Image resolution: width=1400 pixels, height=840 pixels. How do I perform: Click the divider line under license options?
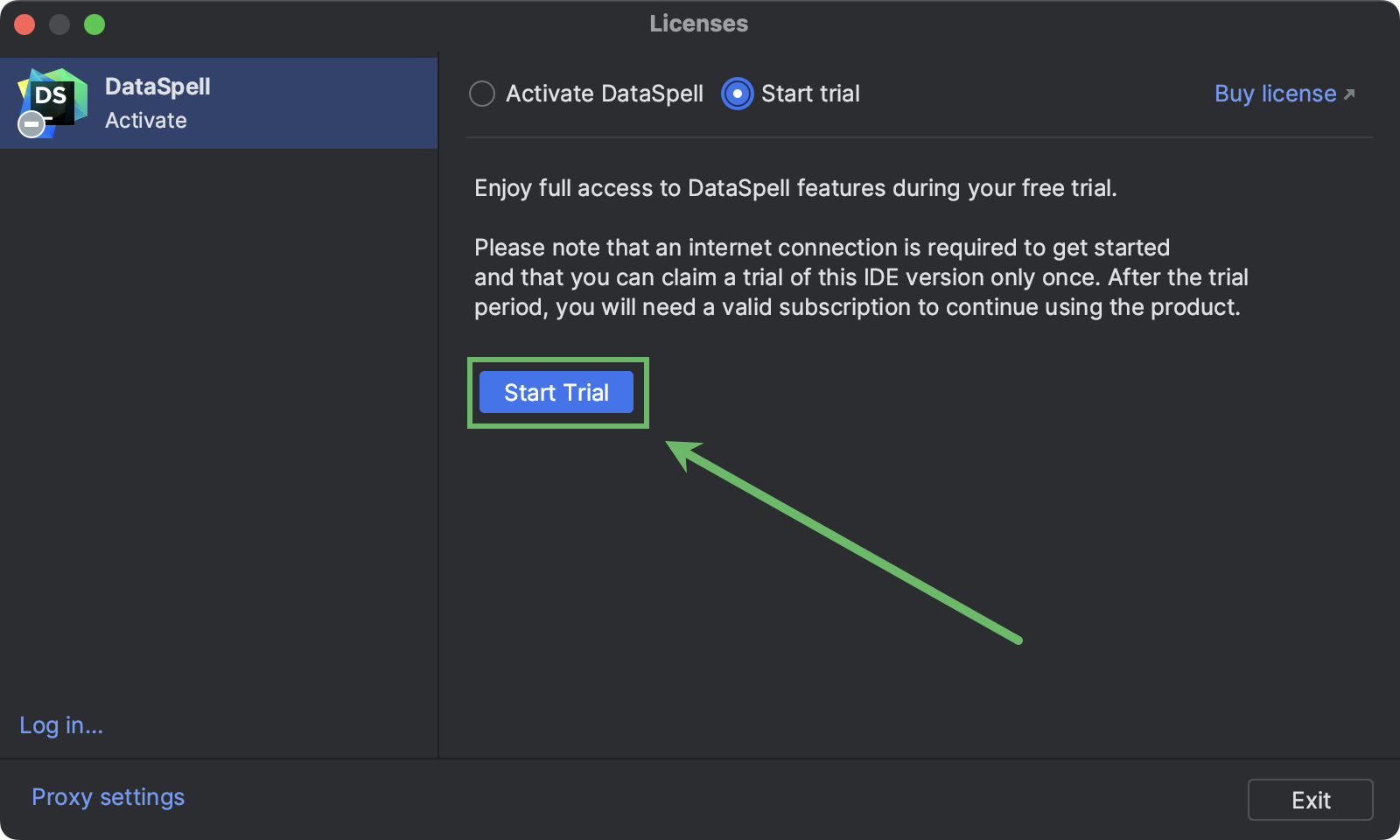pos(919,136)
